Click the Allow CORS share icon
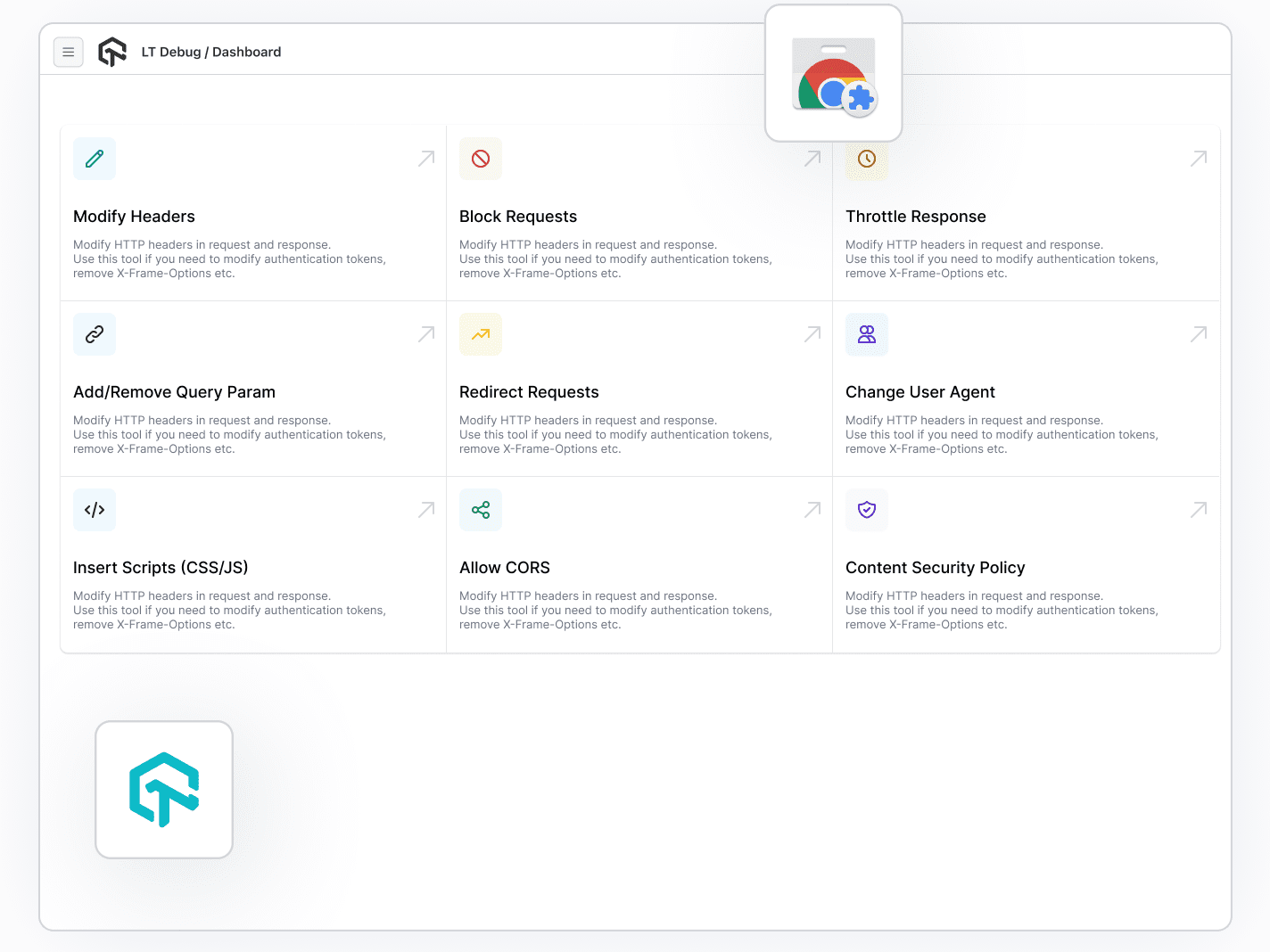The image size is (1270, 952). 481,509
